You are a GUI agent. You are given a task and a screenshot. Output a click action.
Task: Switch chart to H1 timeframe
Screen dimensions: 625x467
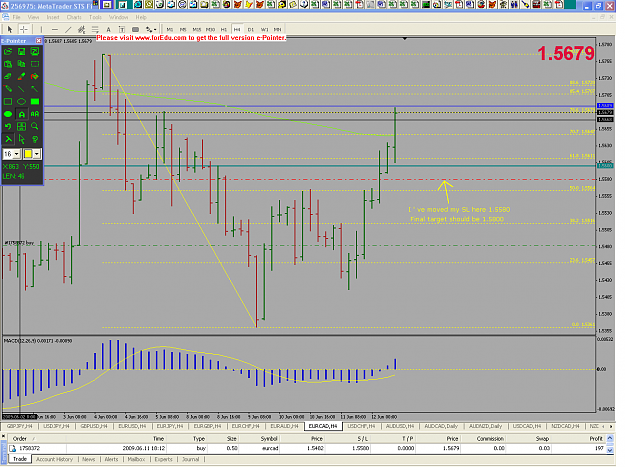click(224, 29)
